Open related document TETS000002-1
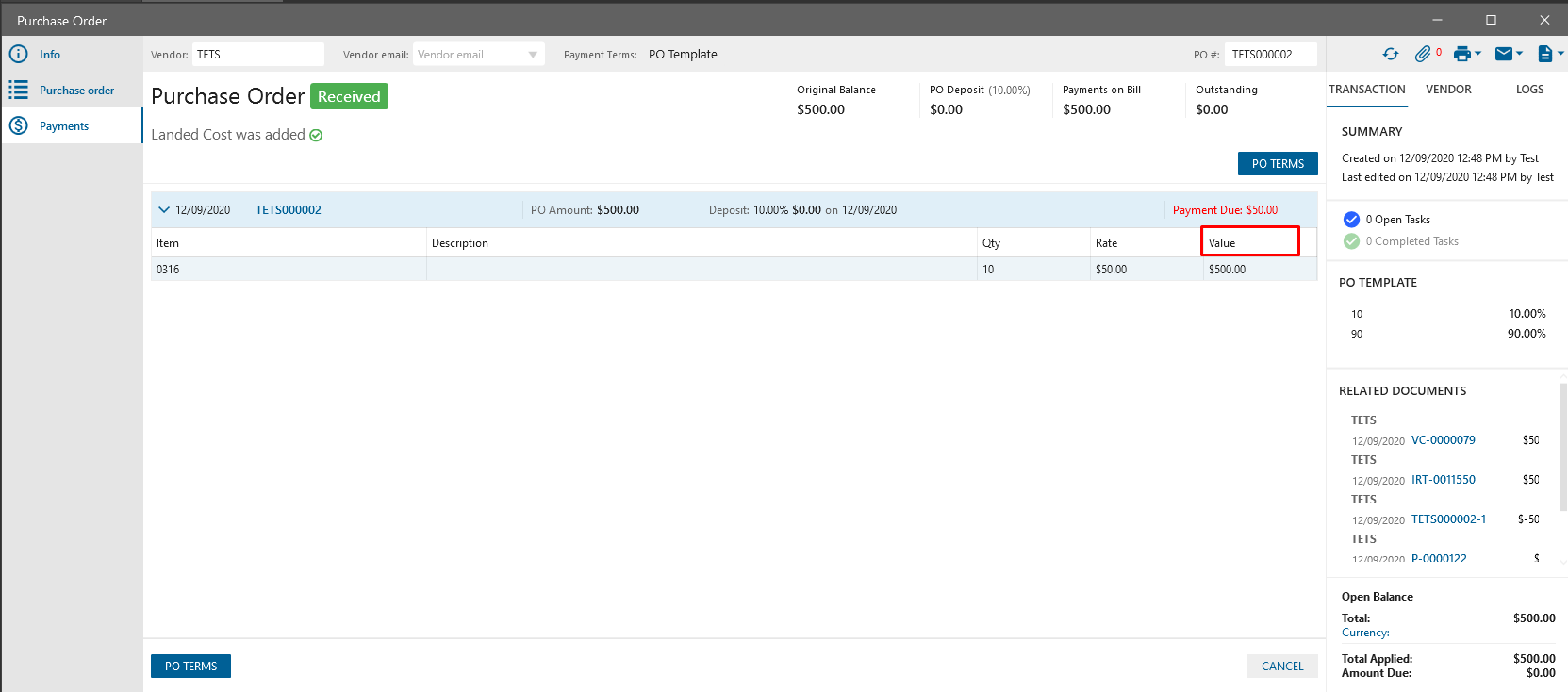The height and width of the screenshot is (692, 1568). click(1449, 519)
